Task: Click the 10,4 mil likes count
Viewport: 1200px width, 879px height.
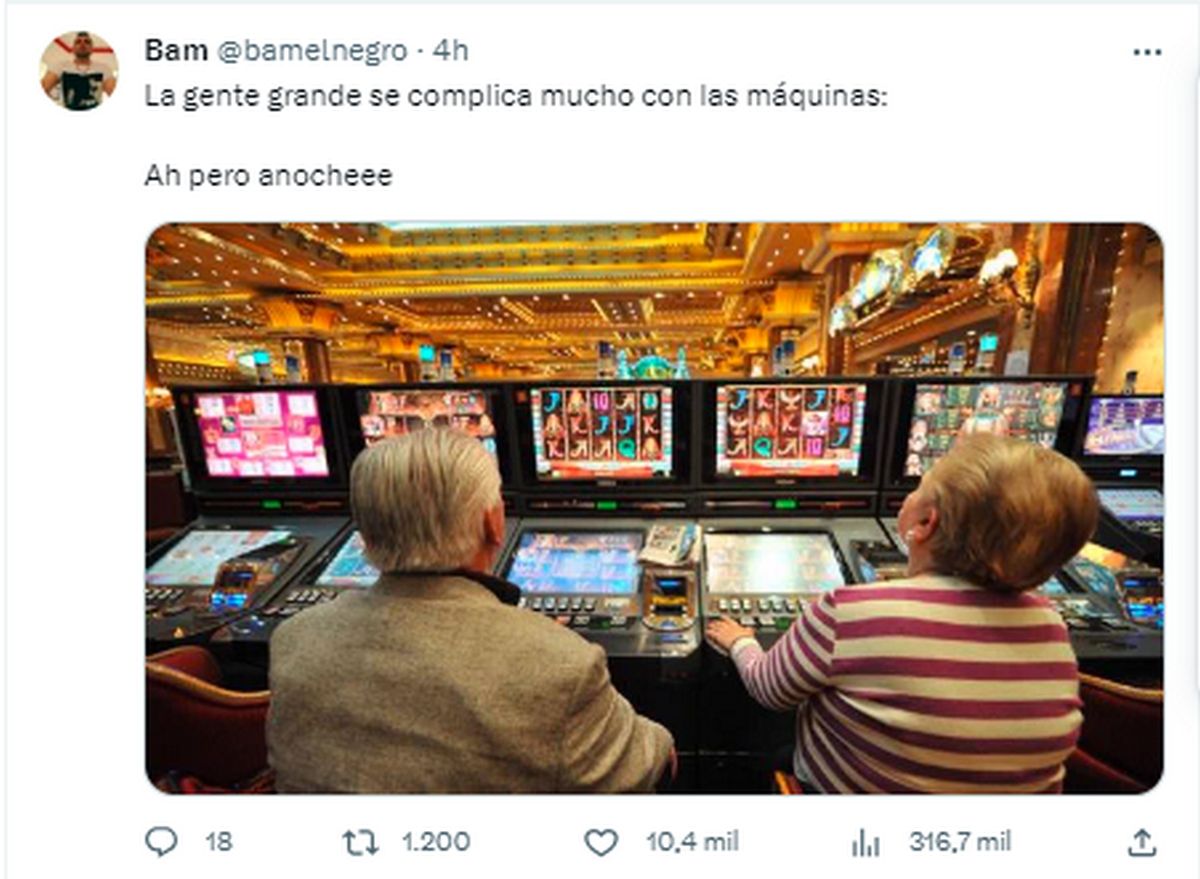Action: [x=692, y=842]
